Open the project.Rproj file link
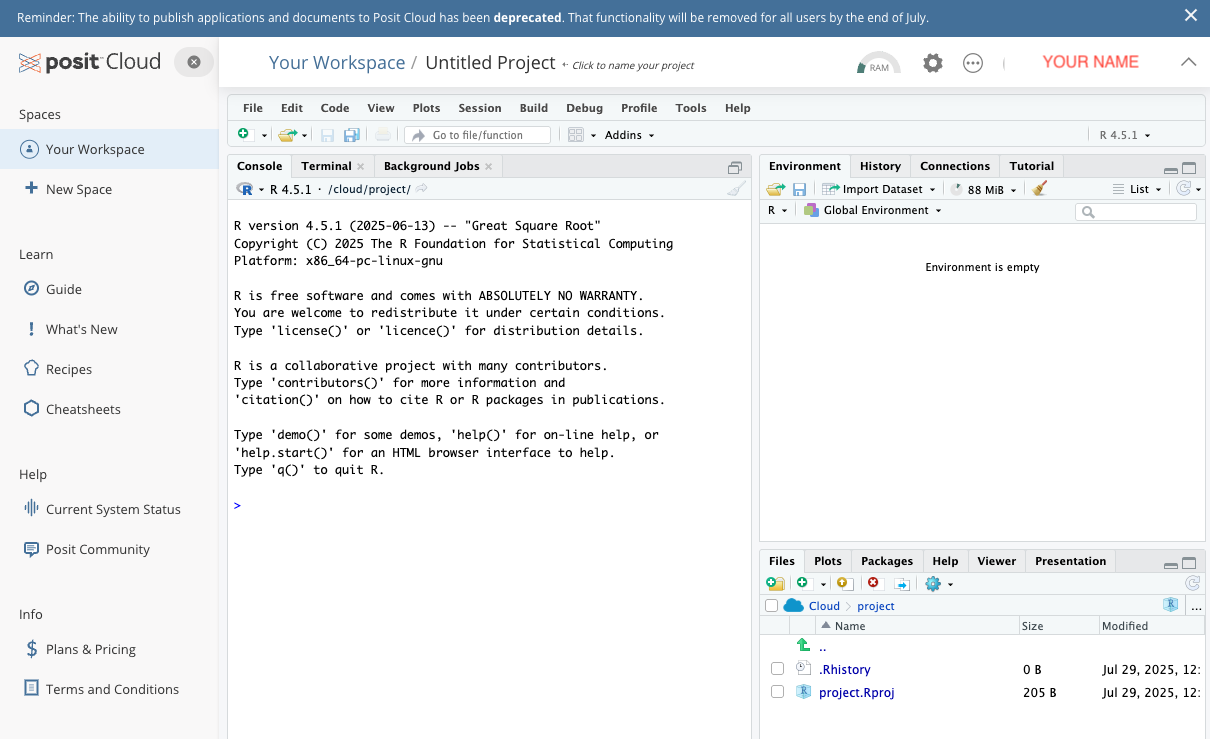The image size is (1210, 739). click(x=856, y=692)
